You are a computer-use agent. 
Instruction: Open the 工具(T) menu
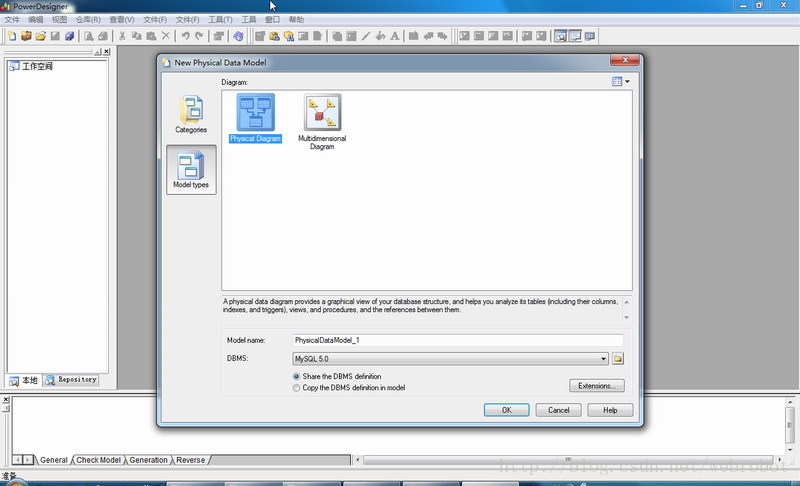(220, 19)
